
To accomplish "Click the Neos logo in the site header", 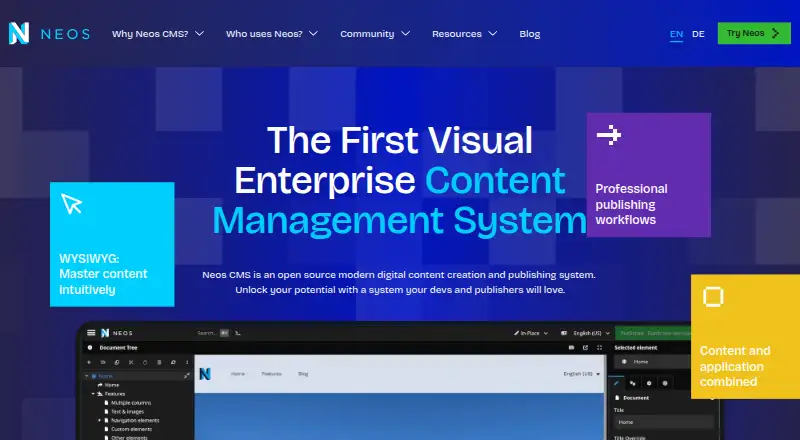I will pos(49,34).
